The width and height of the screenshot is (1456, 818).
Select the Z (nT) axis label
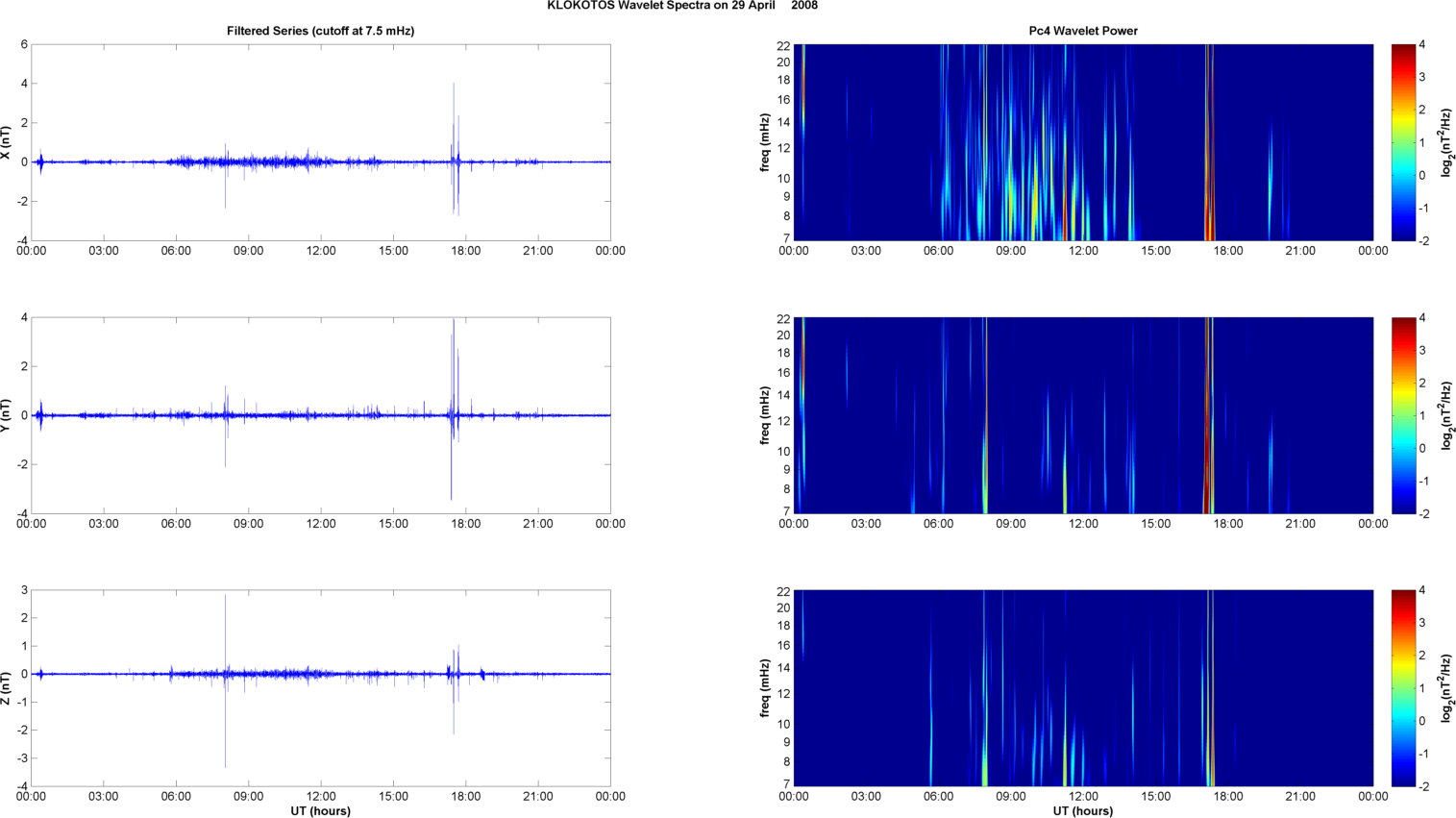(x=6, y=688)
